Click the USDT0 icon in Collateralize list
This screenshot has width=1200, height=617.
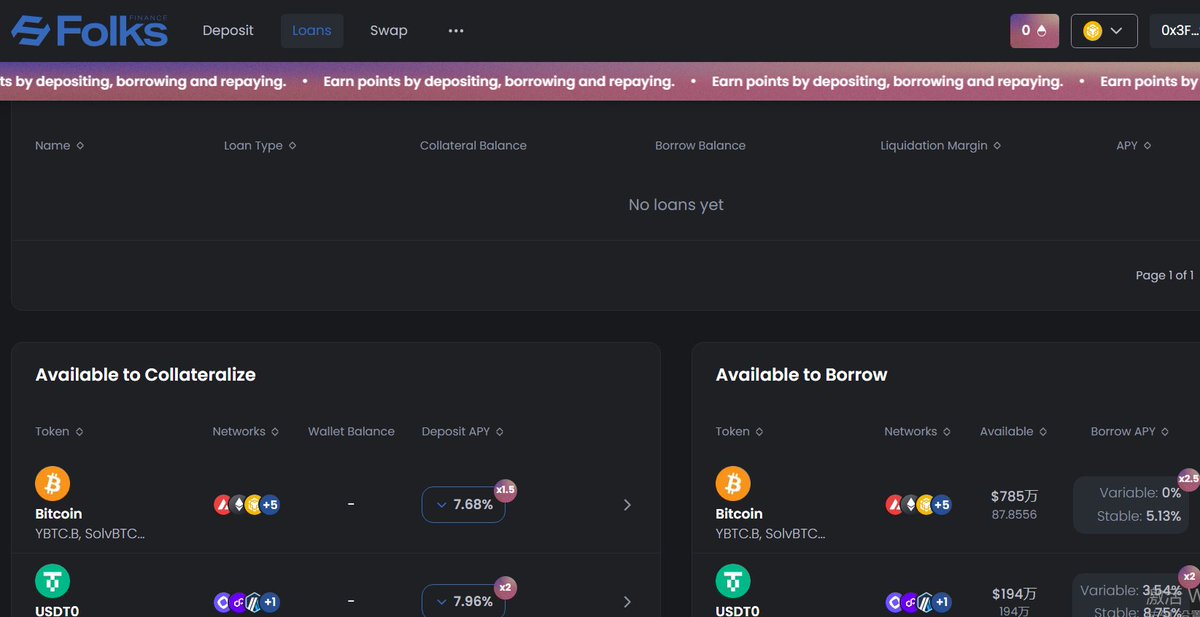53,582
